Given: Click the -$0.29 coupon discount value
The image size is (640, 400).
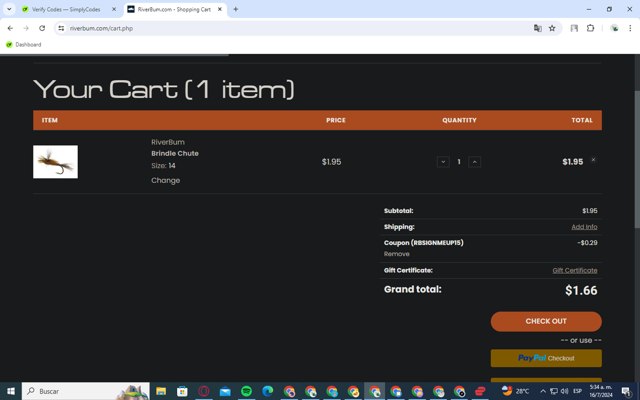Looking at the screenshot, I should 587,243.
